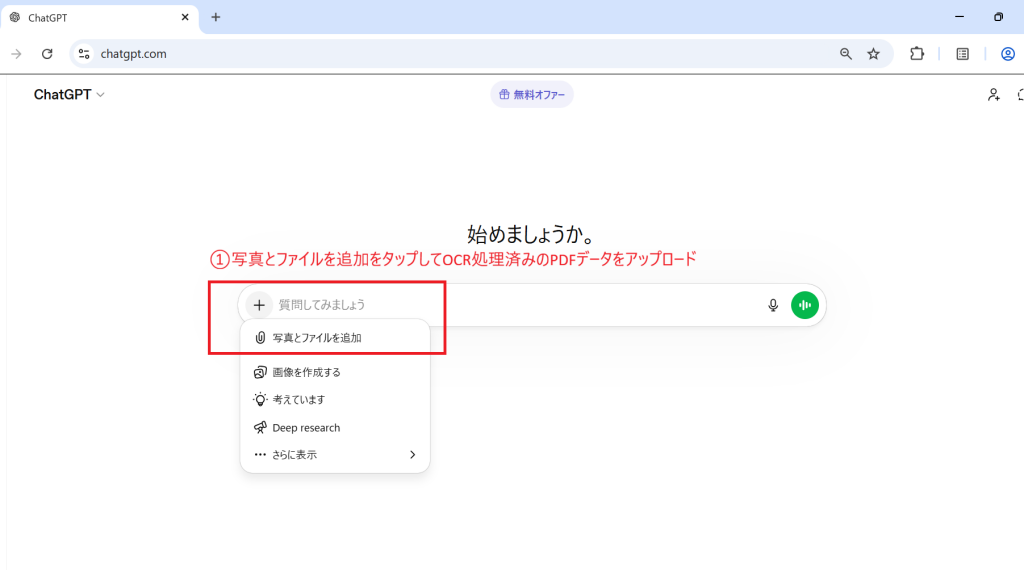Image resolution: width=1024 pixels, height=570 pixels.
Task: Open the browser extensions puzzle icon
Action: tap(917, 54)
